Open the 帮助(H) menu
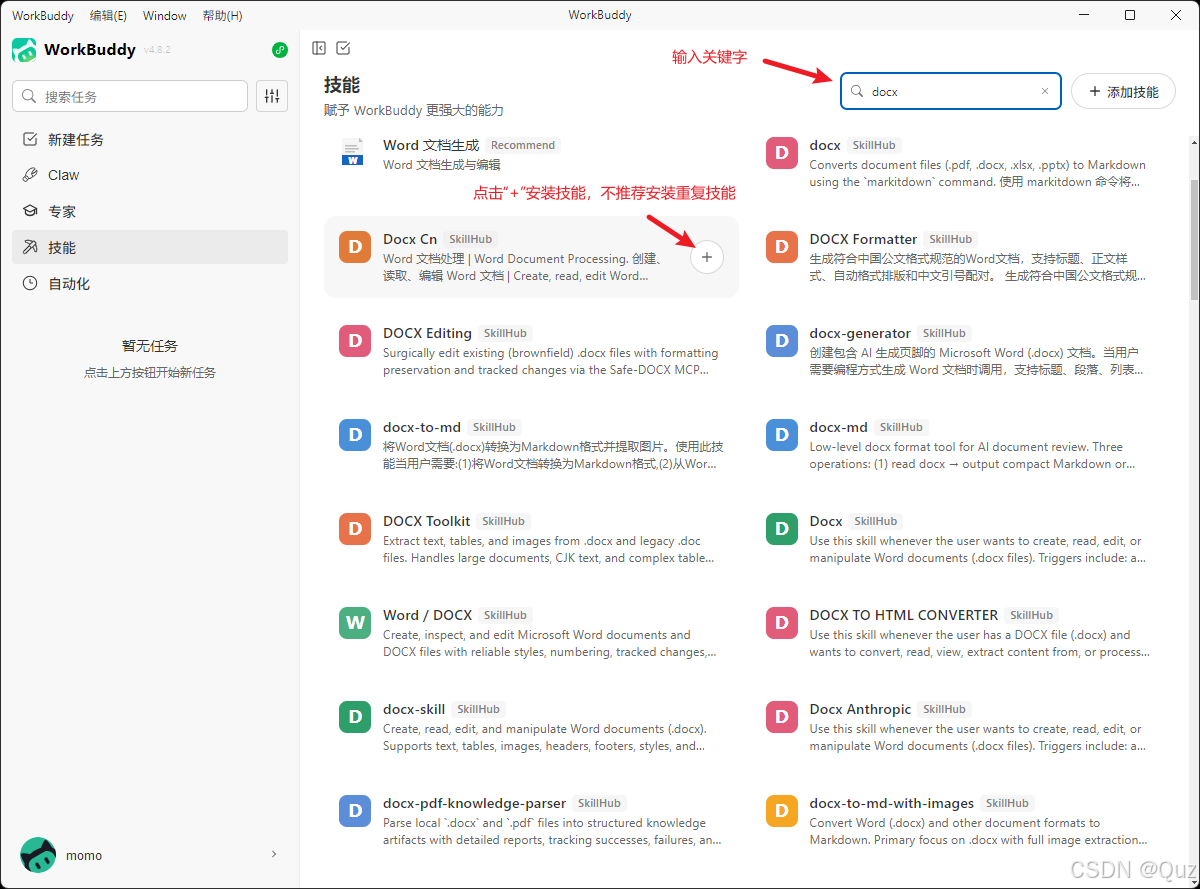Image resolution: width=1200 pixels, height=889 pixels. pyautogui.click(x=222, y=15)
